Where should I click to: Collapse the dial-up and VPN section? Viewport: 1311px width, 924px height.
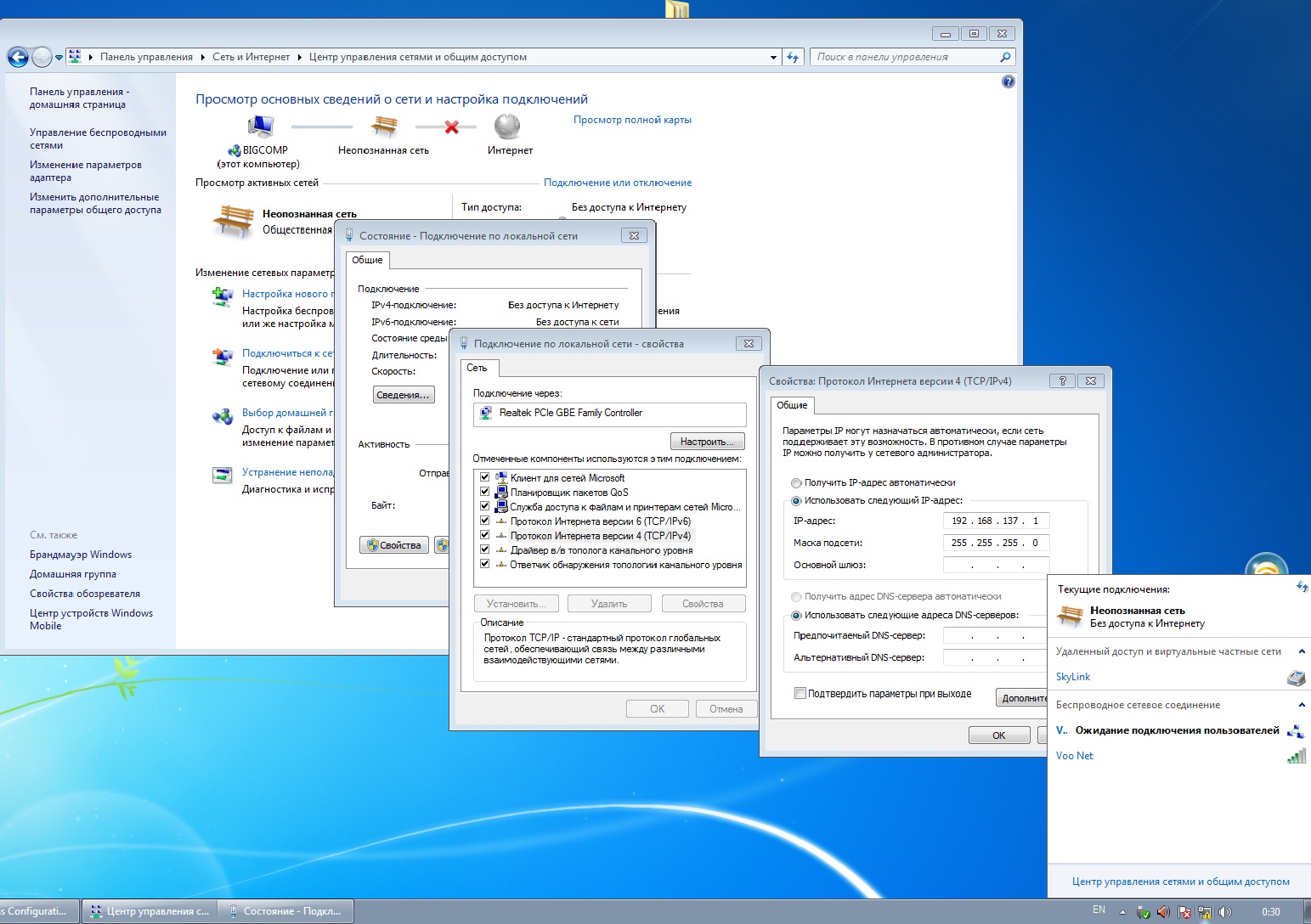1302,651
